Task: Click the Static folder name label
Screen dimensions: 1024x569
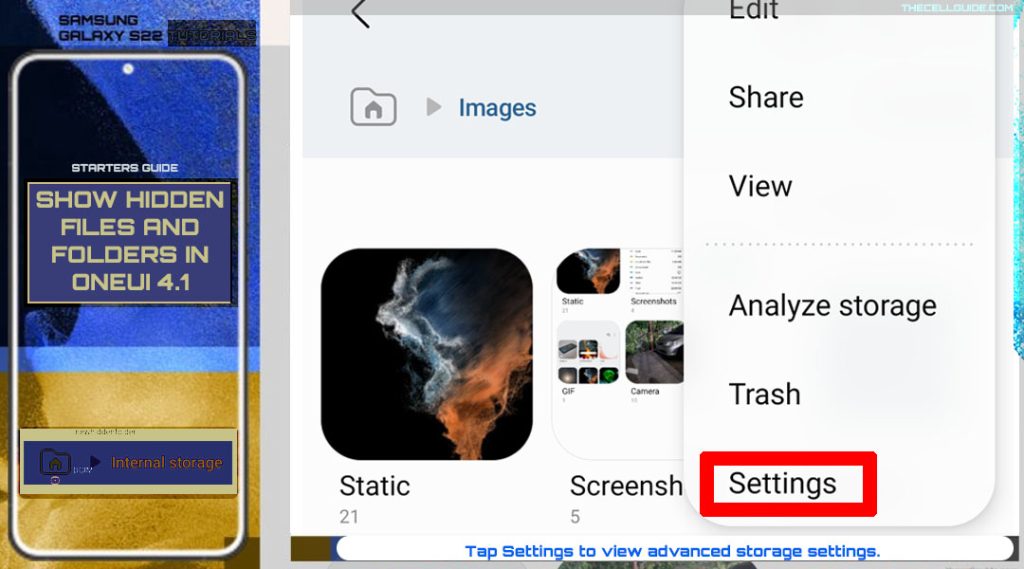Action: [375, 486]
